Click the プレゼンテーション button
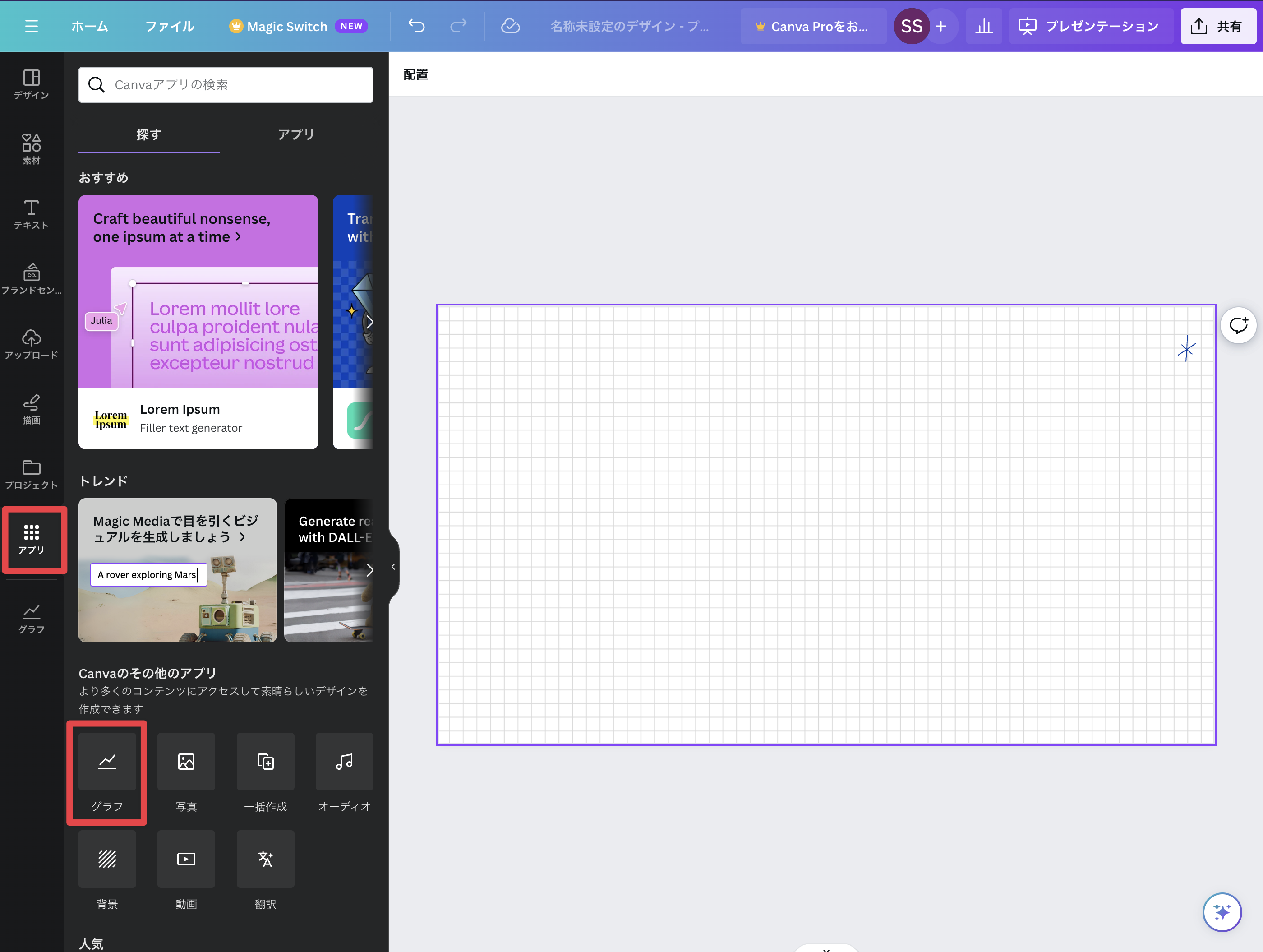This screenshot has width=1263, height=952. (1089, 26)
